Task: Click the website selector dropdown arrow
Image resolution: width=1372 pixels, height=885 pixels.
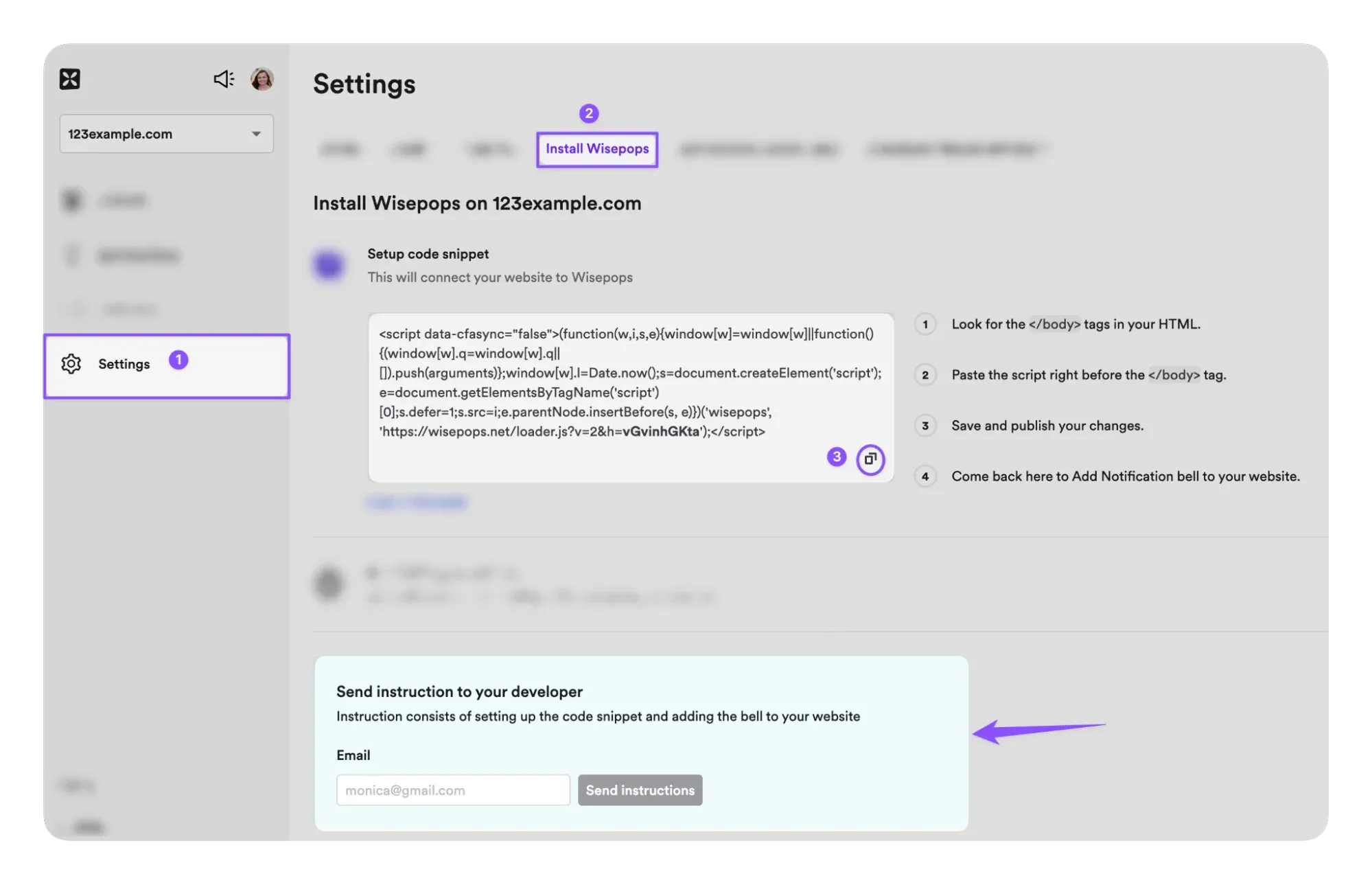Action: (256, 133)
